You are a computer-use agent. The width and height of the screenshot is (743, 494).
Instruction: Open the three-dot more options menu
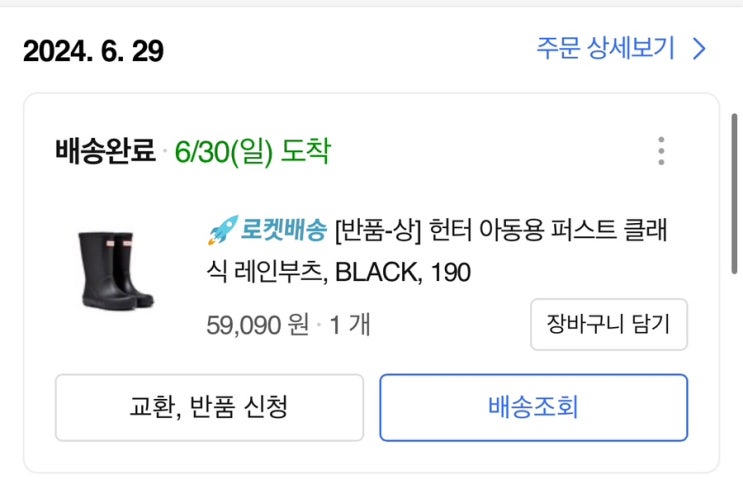661,151
